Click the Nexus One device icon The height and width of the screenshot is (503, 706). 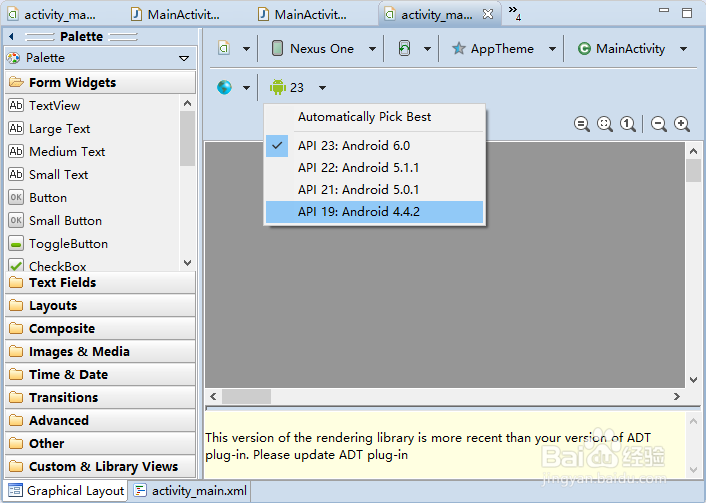[277, 48]
